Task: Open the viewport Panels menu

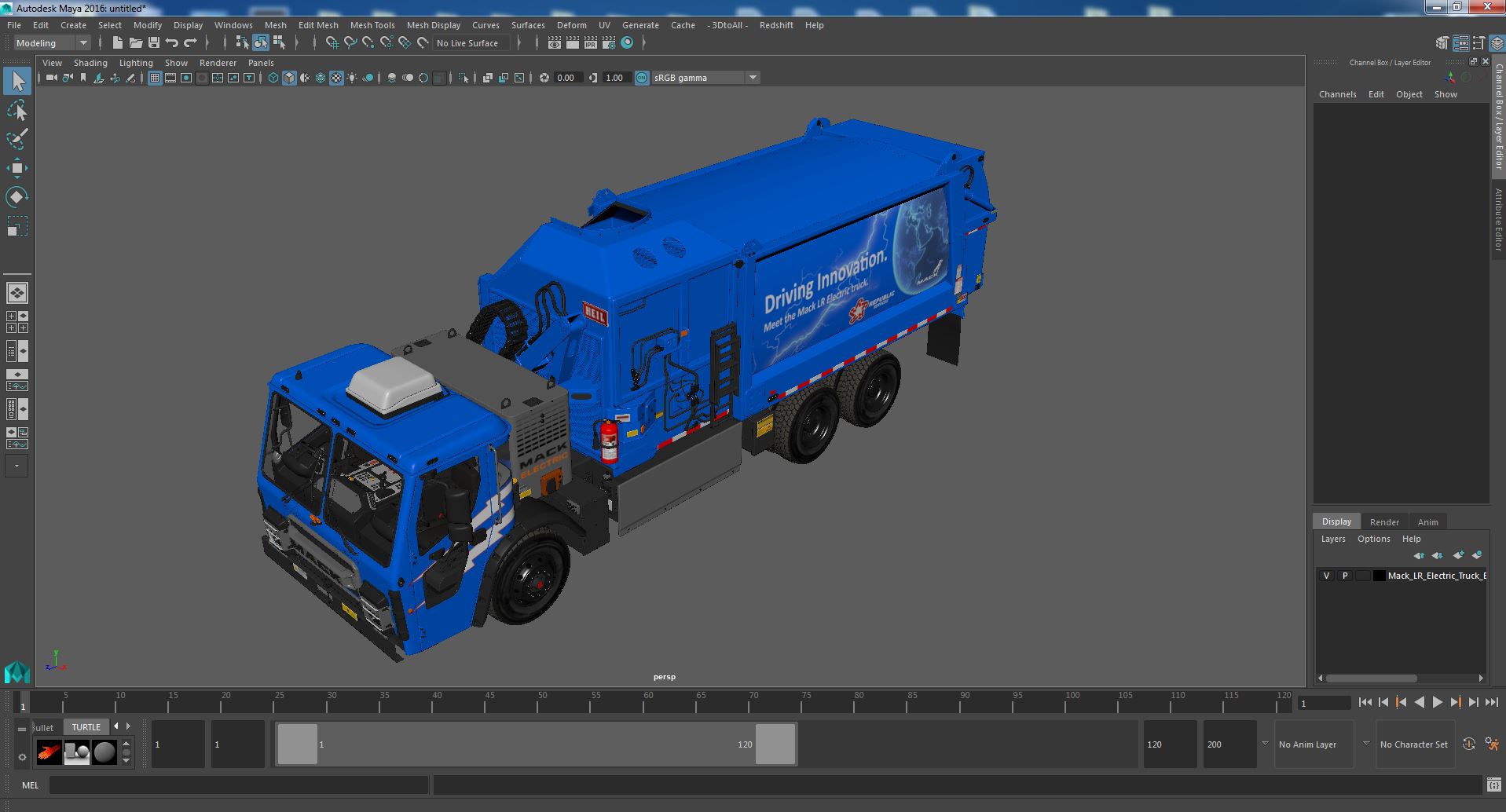Action: click(x=261, y=63)
